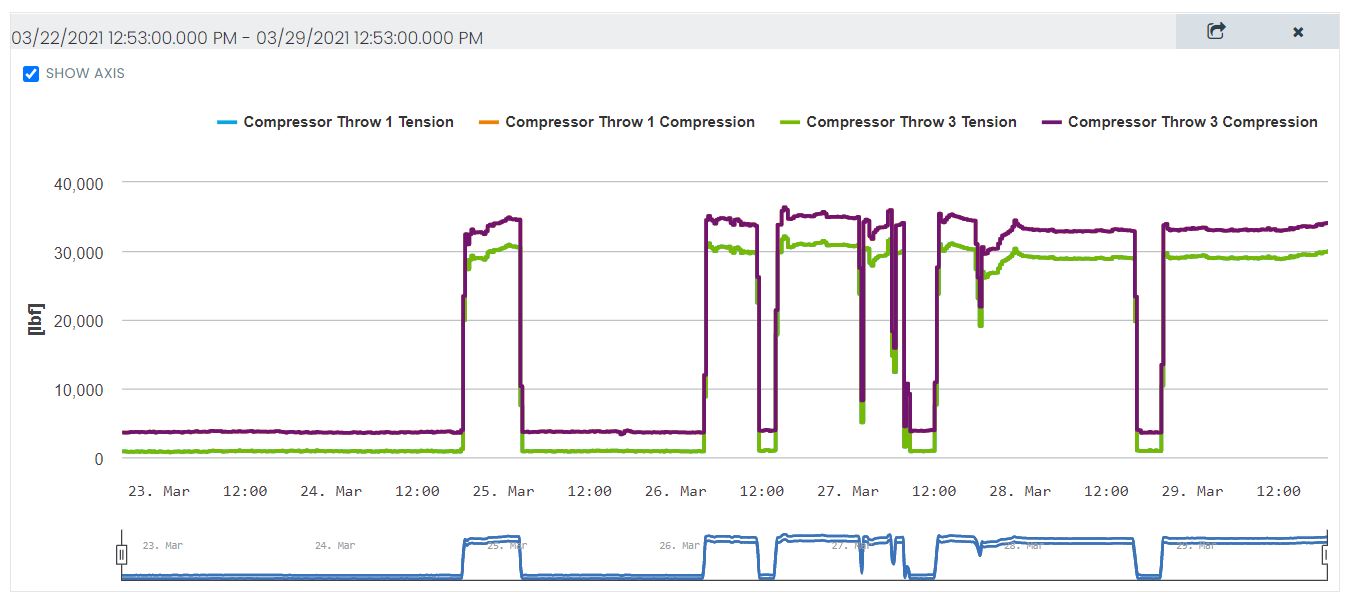This screenshot has width=1350, height=600.
Task: Click purple legend marker for Throw 3 Compression
Action: [1051, 122]
